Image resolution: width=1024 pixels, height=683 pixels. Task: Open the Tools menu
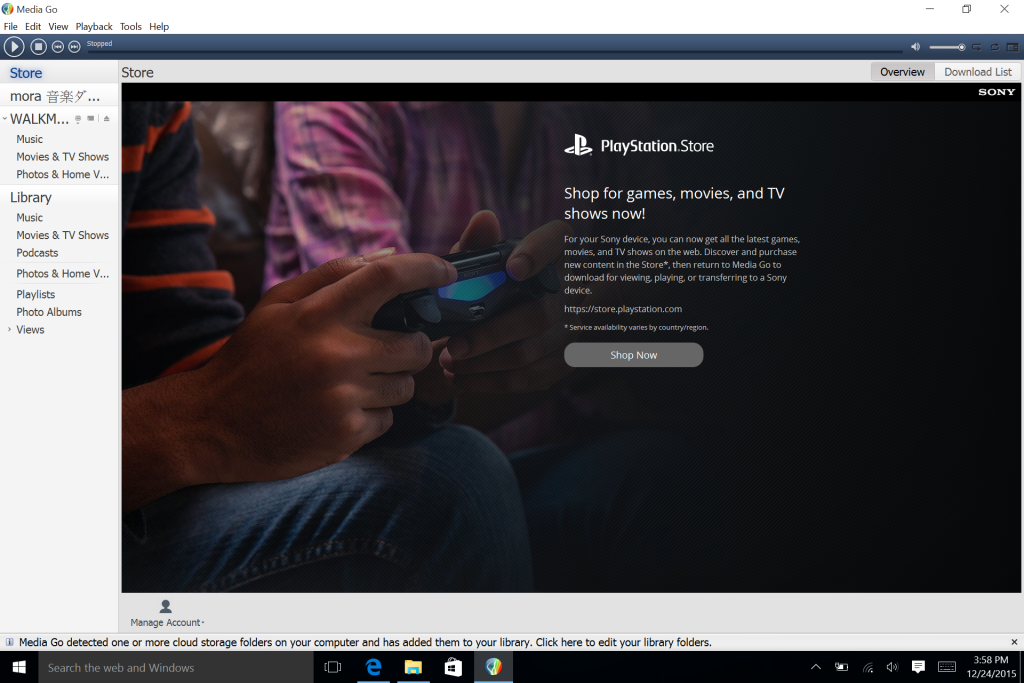(131, 27)
